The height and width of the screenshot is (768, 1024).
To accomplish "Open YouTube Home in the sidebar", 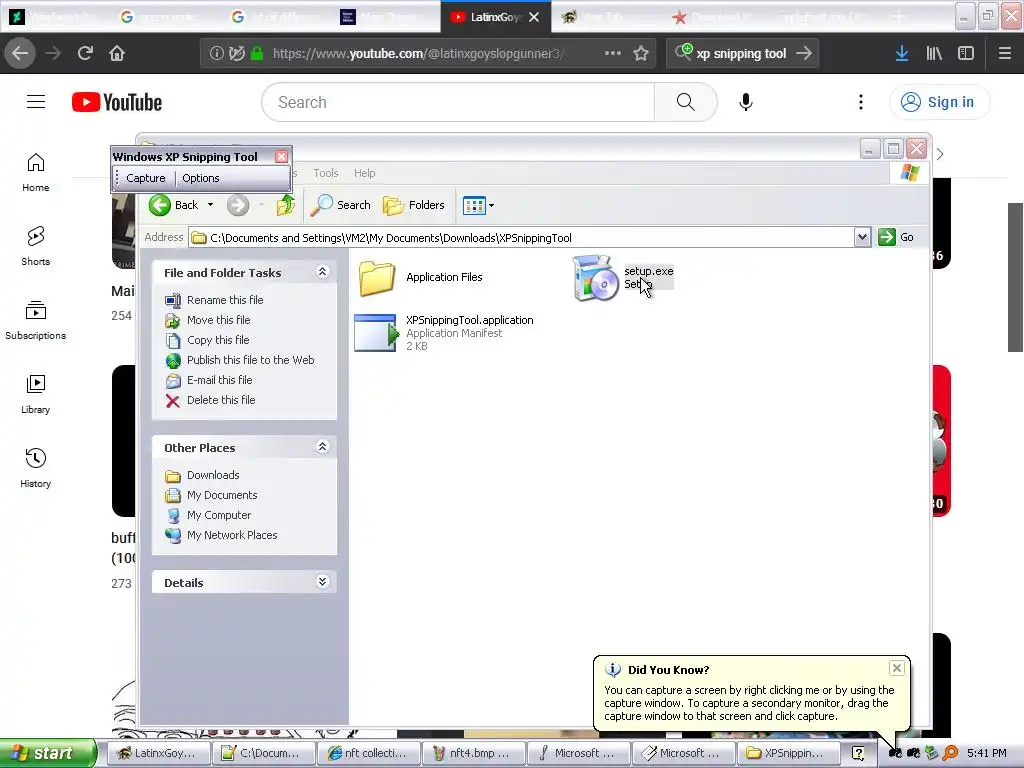I will 35,172.
